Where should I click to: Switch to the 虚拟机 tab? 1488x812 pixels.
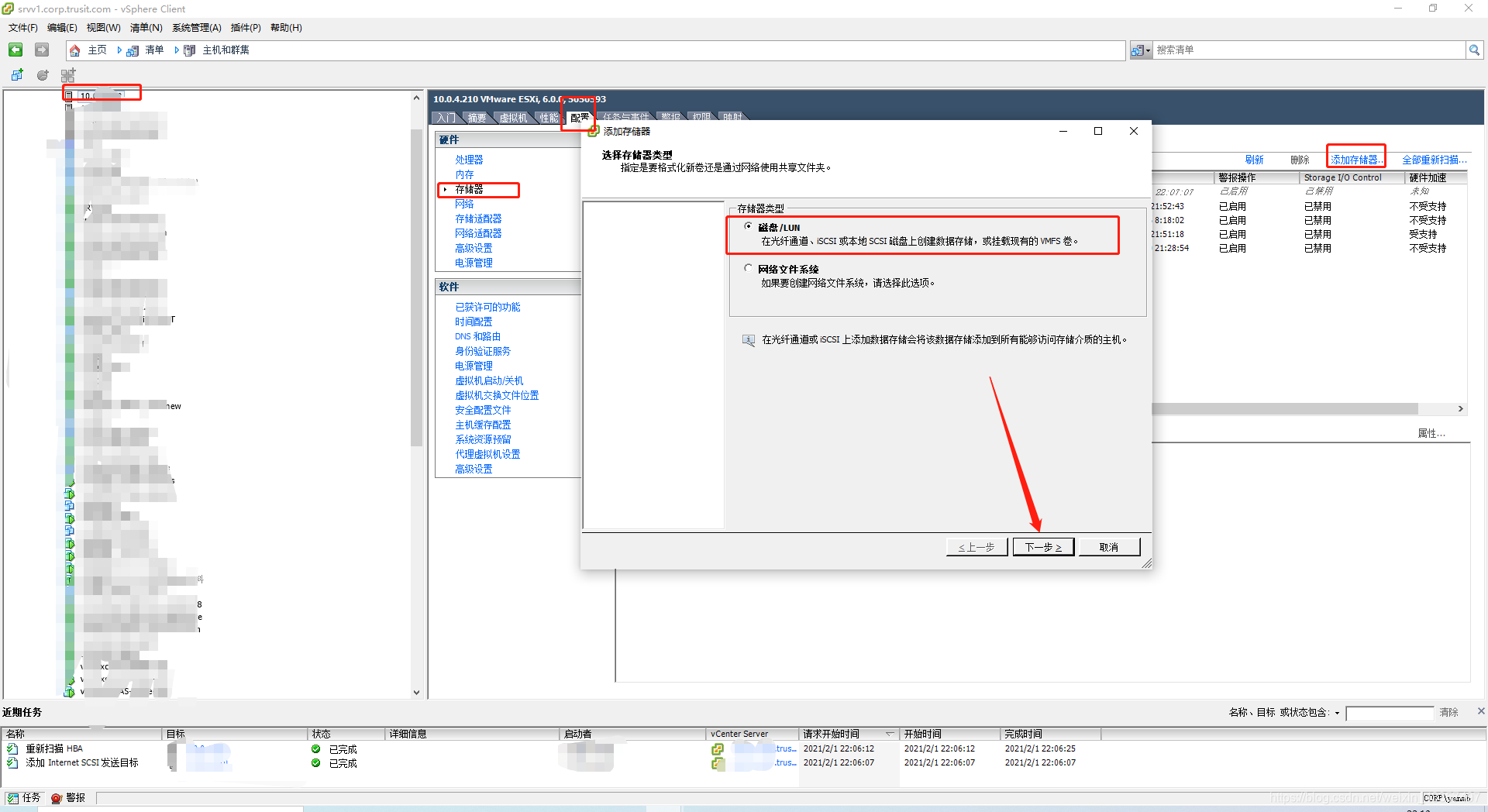[513, 117]
